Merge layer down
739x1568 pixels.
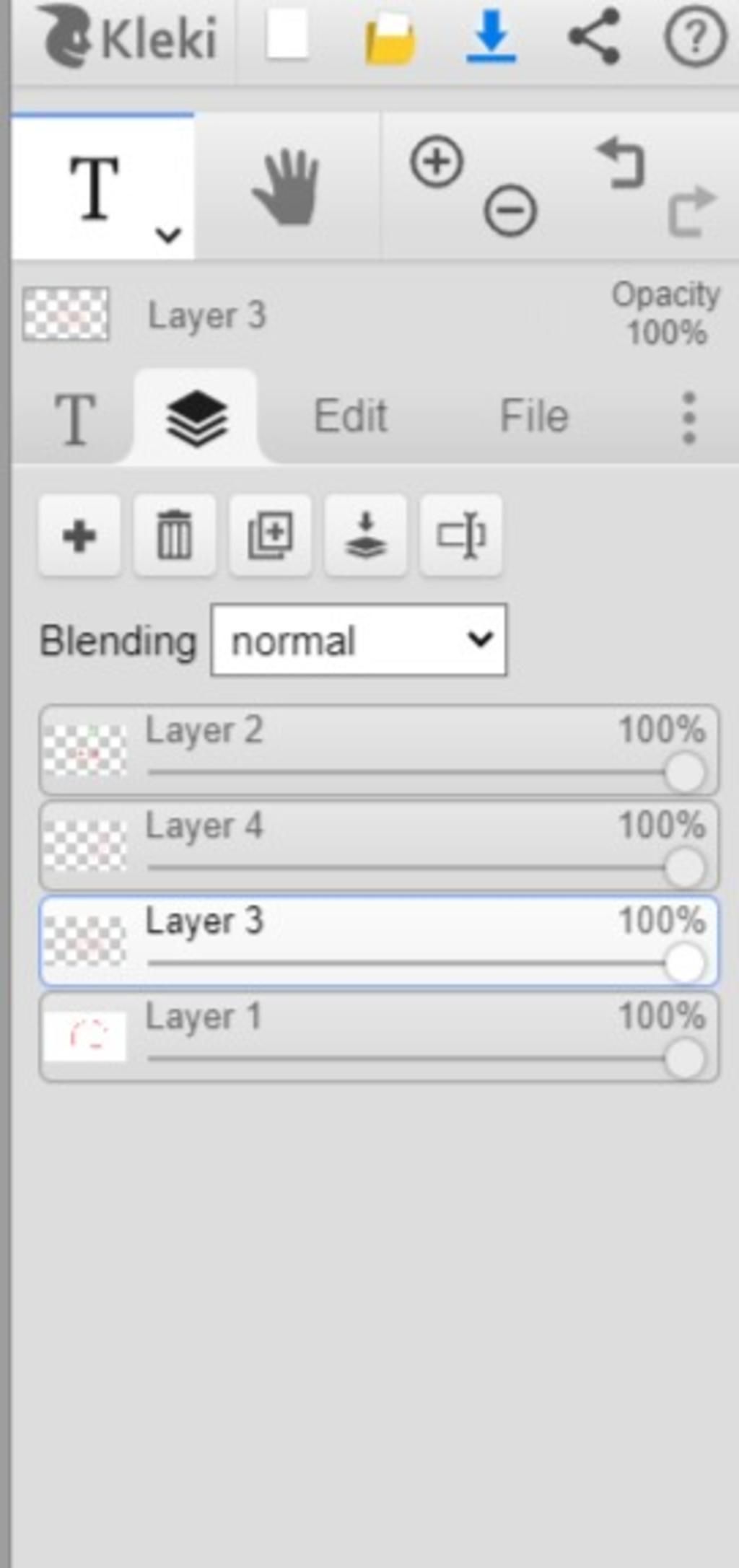365,535
